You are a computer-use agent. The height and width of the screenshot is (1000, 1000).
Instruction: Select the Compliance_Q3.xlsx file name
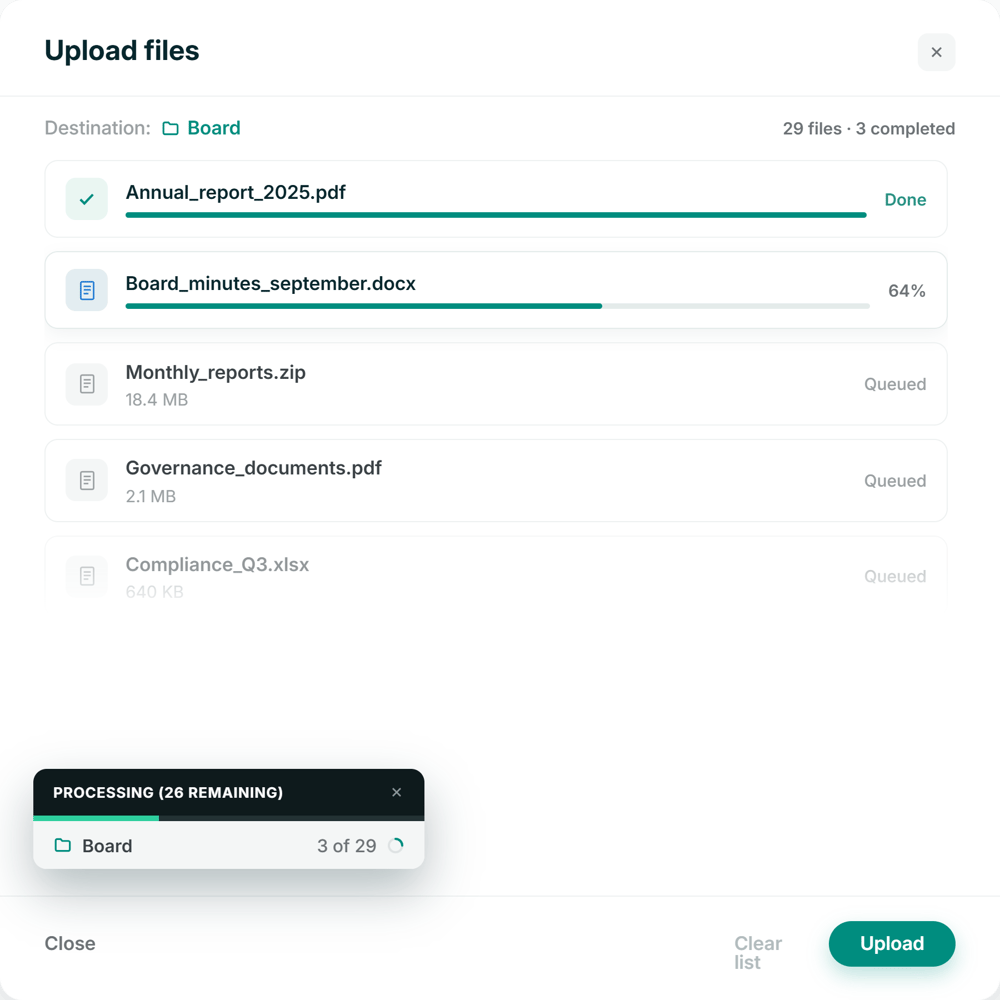pyautogui.click(x=217, y=564)
